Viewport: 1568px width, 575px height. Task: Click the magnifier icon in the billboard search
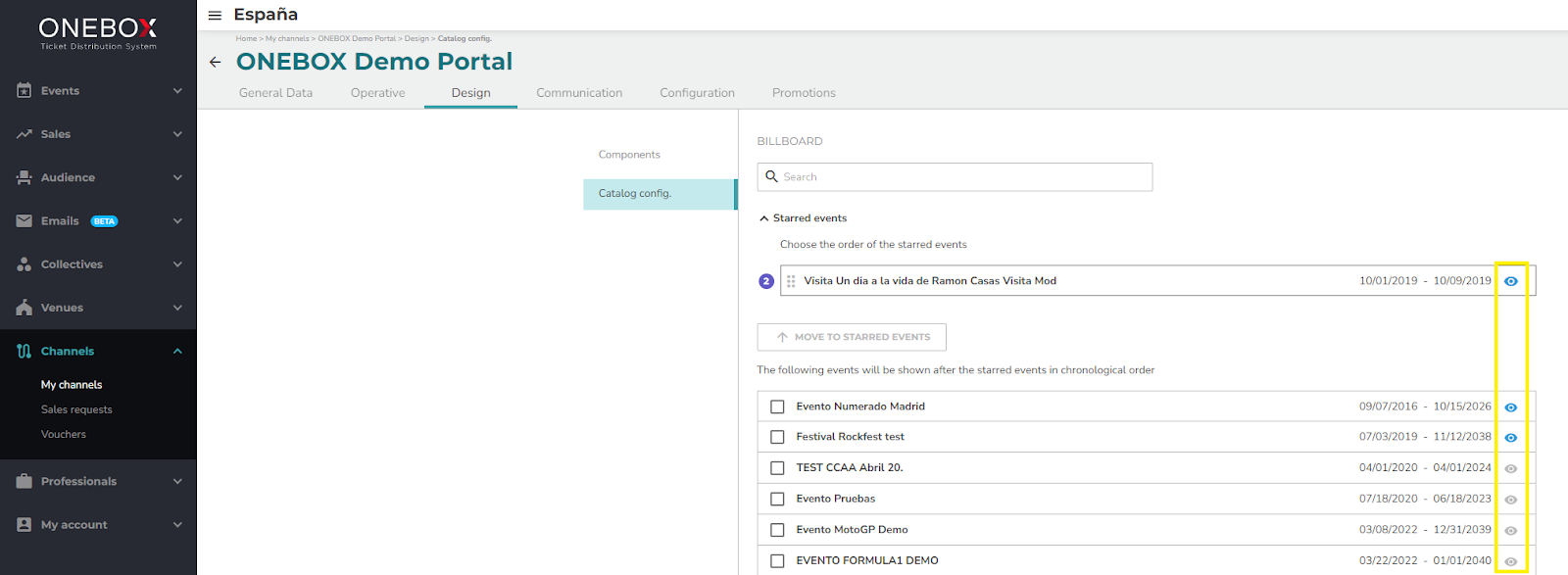[772, 176]
